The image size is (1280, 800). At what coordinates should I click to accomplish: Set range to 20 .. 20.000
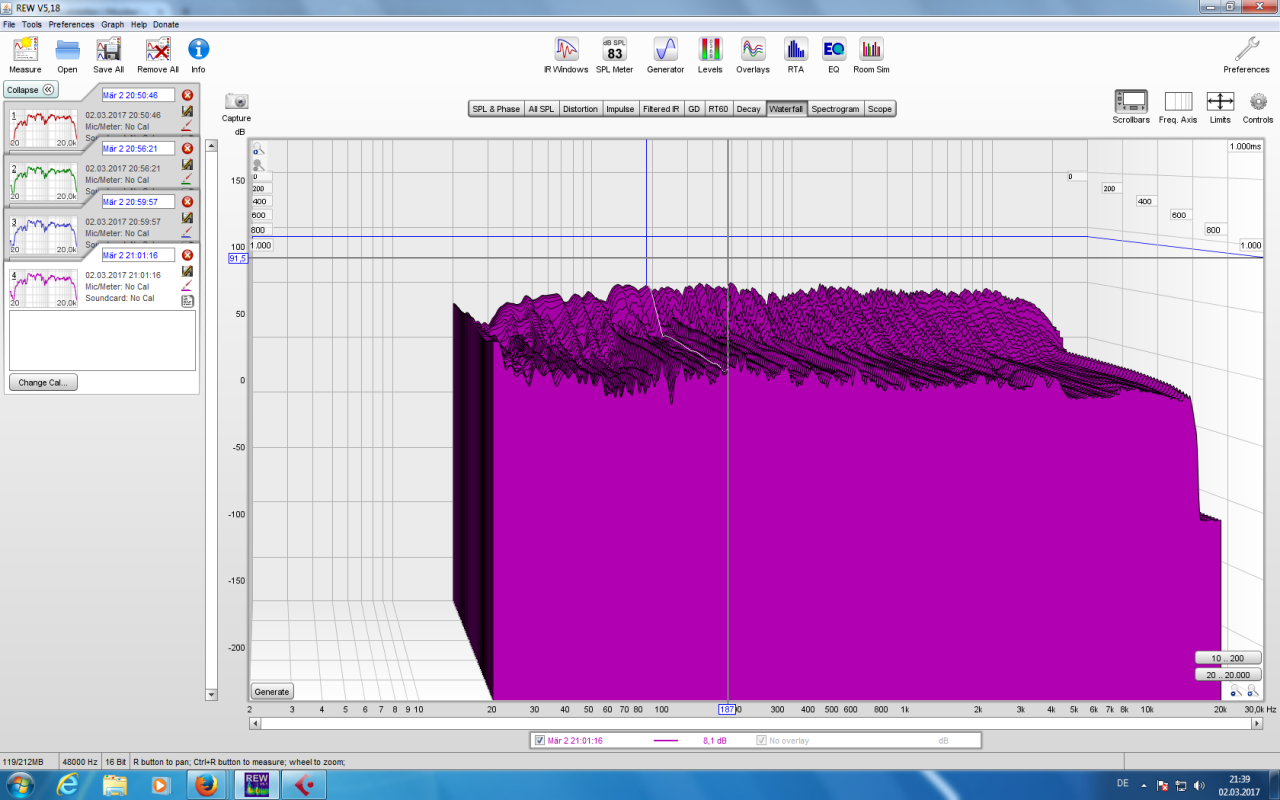[1228, 675]
